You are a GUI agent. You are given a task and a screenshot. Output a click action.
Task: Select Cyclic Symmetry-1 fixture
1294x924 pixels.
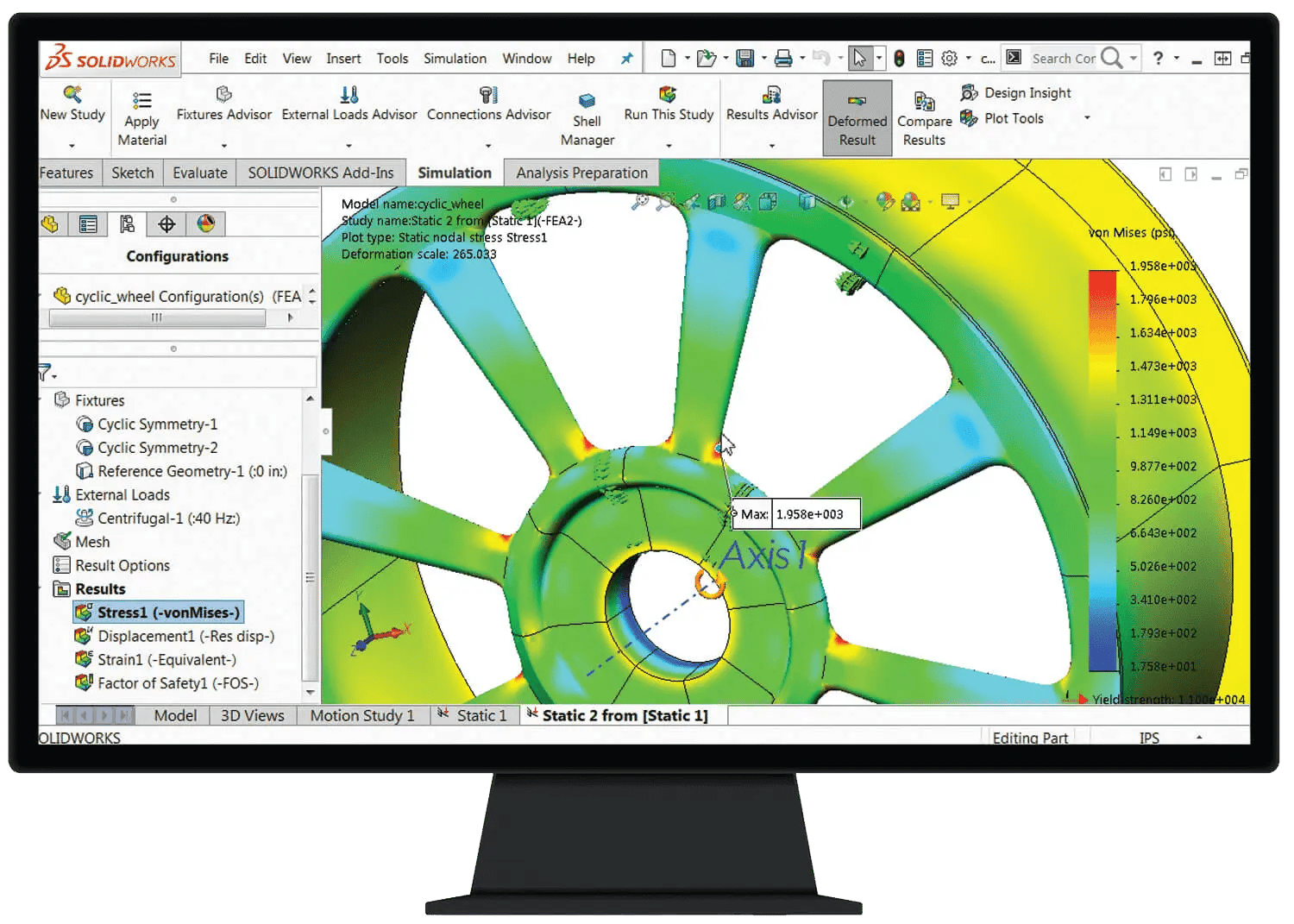147,424
